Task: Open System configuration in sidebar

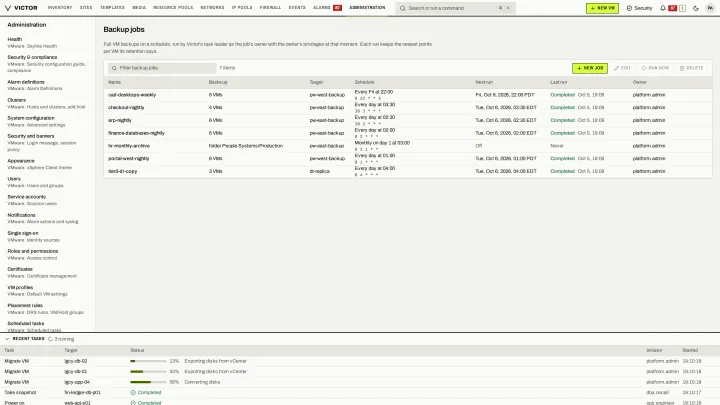Action: tap(47, 121)
